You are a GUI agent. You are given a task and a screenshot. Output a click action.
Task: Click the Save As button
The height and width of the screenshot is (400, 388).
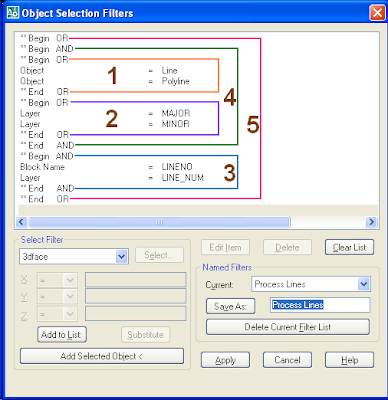[x=230, y=306]
